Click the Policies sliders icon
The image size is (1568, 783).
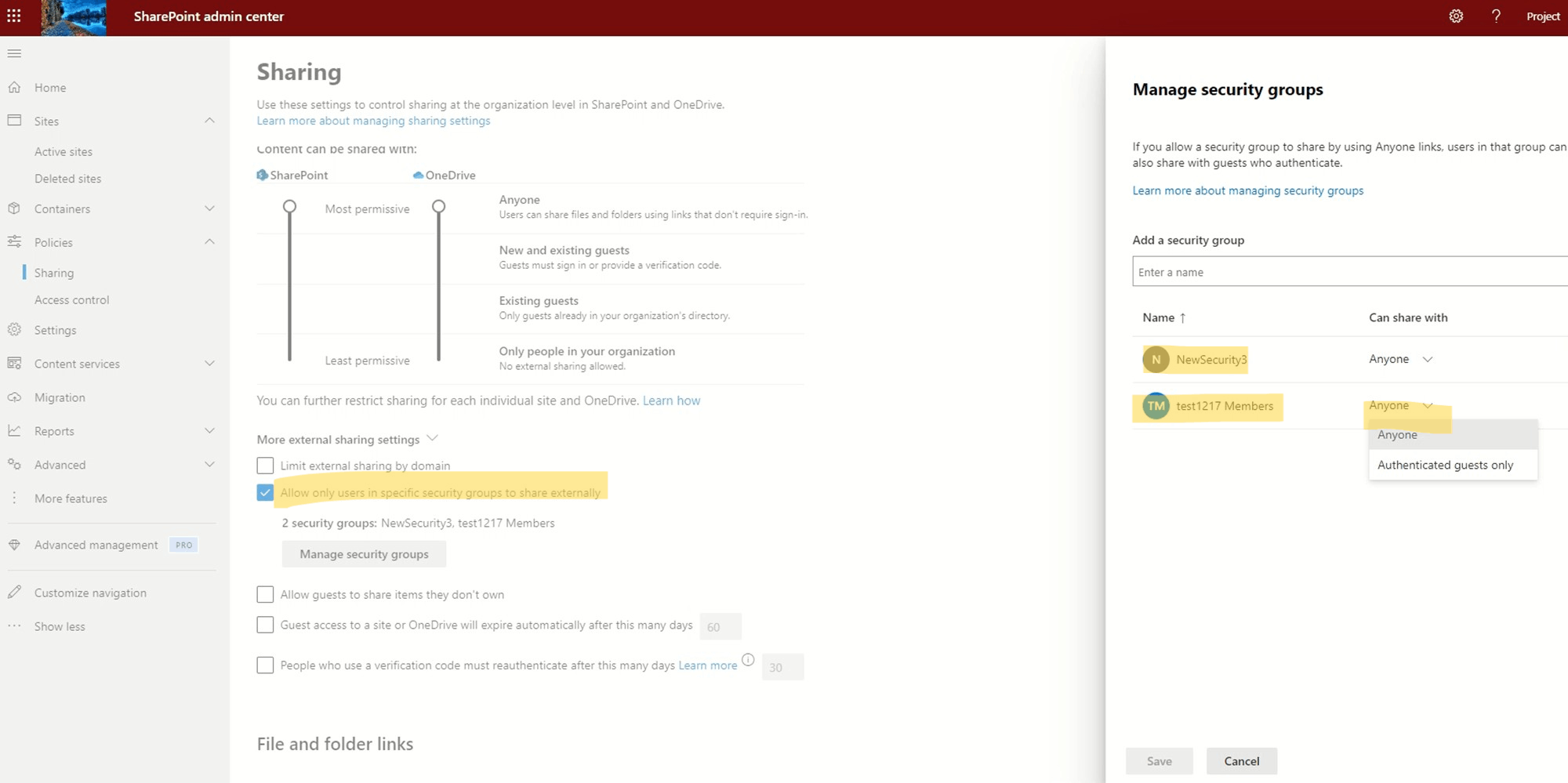click(x=14, y=242)
